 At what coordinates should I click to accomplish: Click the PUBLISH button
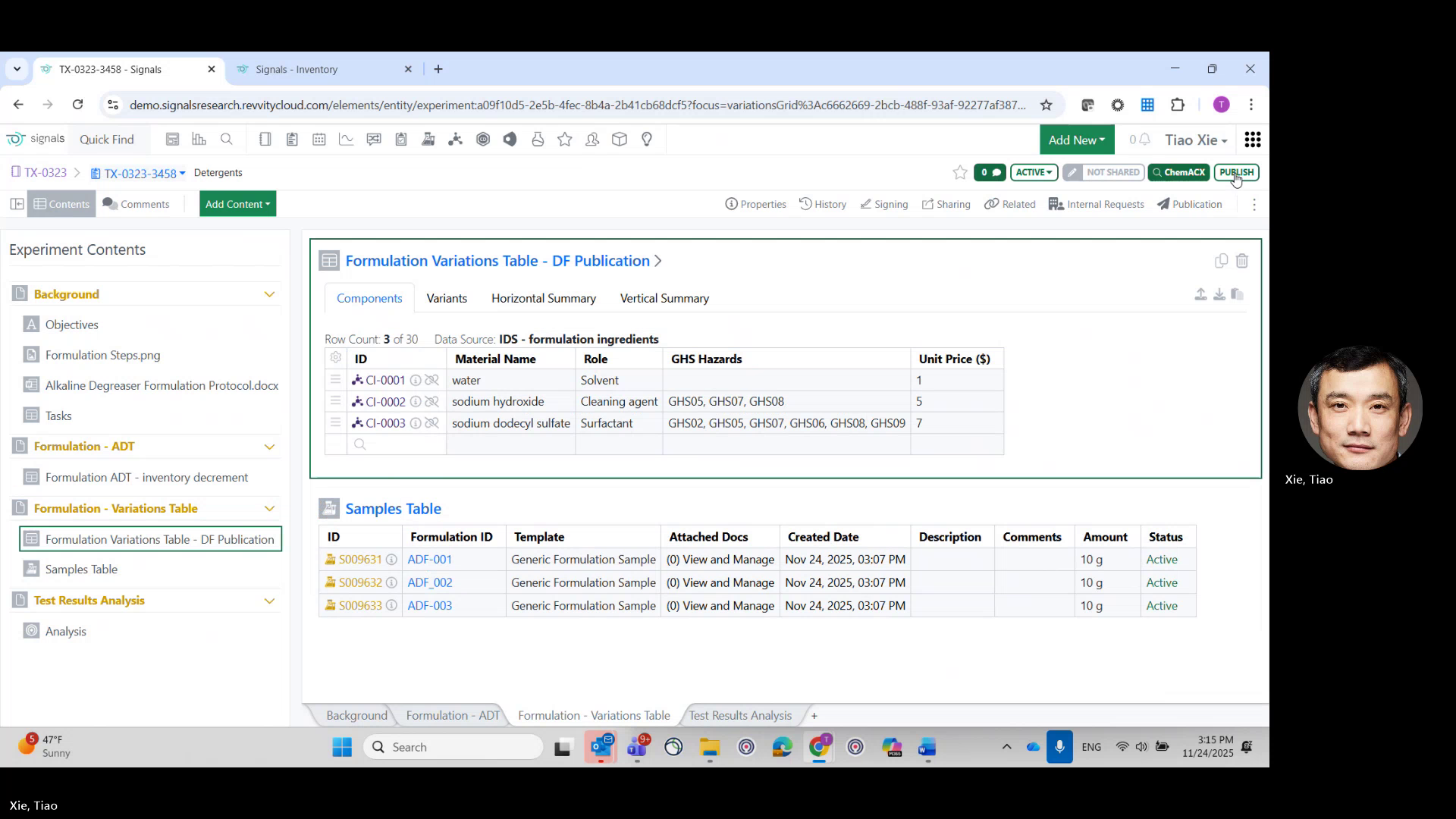coord(1237,172)
